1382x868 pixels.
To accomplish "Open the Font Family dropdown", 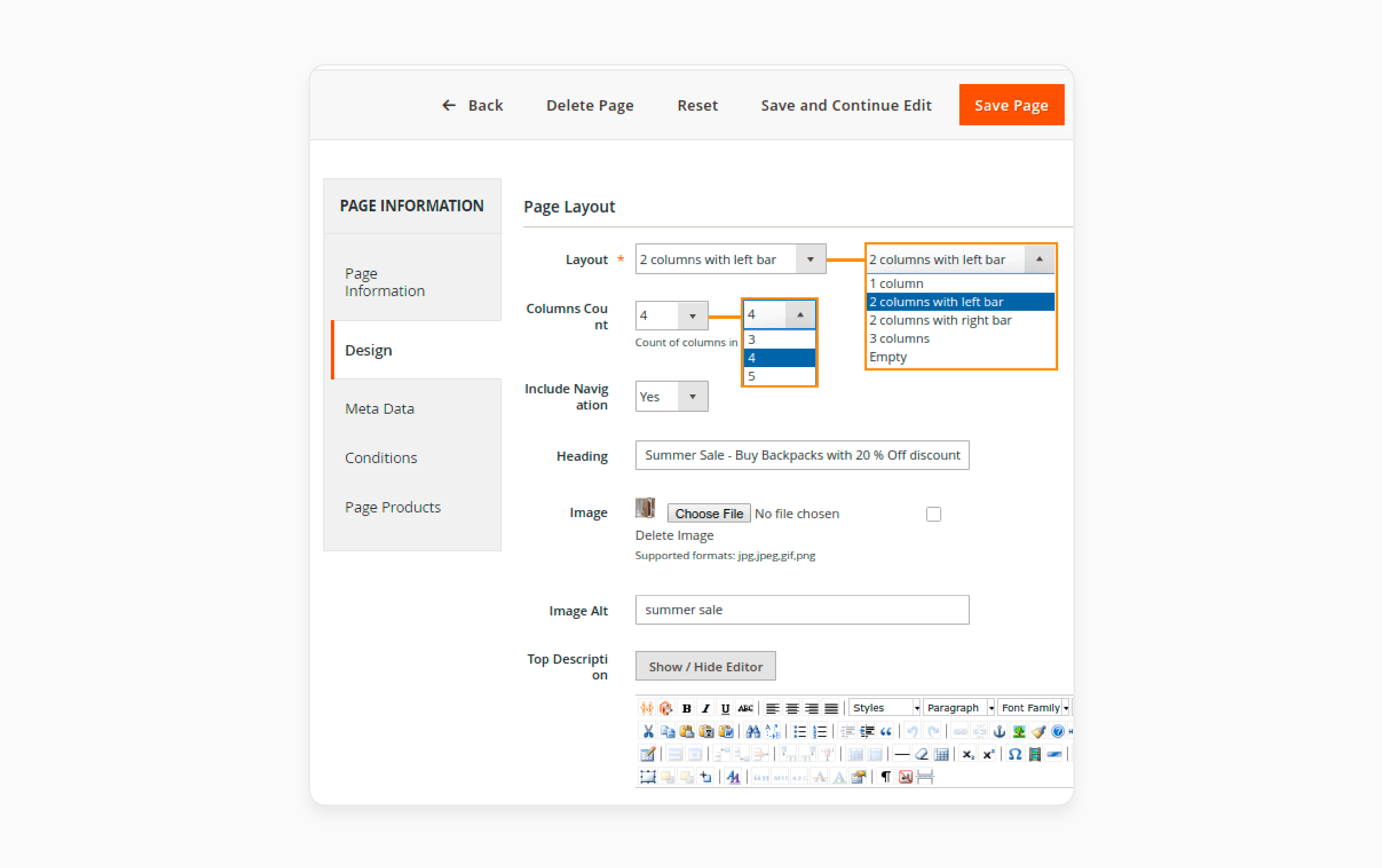I will coord(1033,708).
